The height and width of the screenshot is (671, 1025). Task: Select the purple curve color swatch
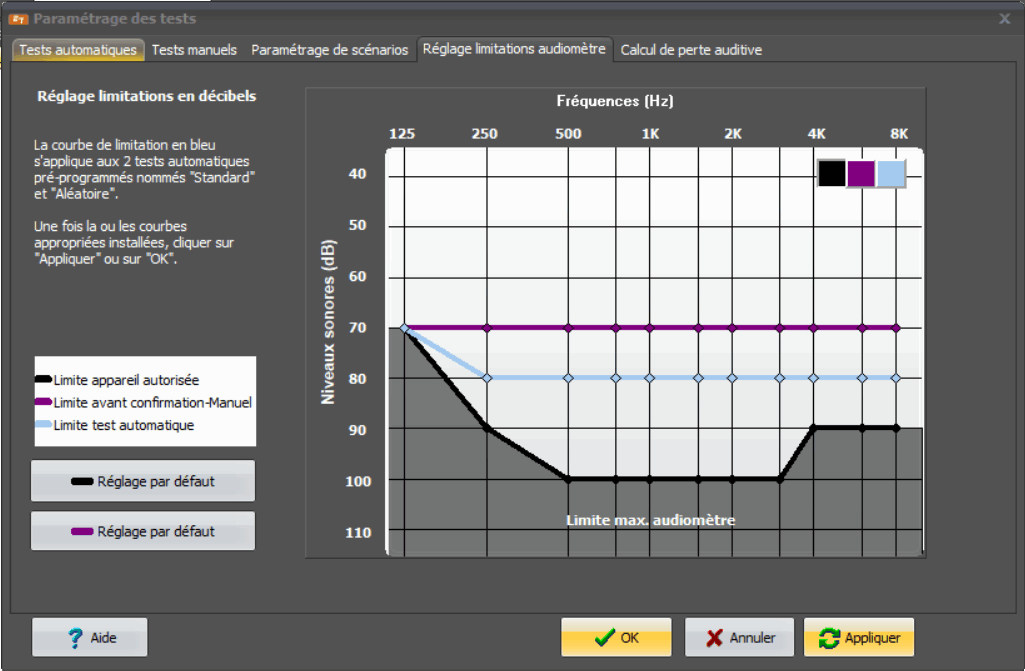click(861, 173)
